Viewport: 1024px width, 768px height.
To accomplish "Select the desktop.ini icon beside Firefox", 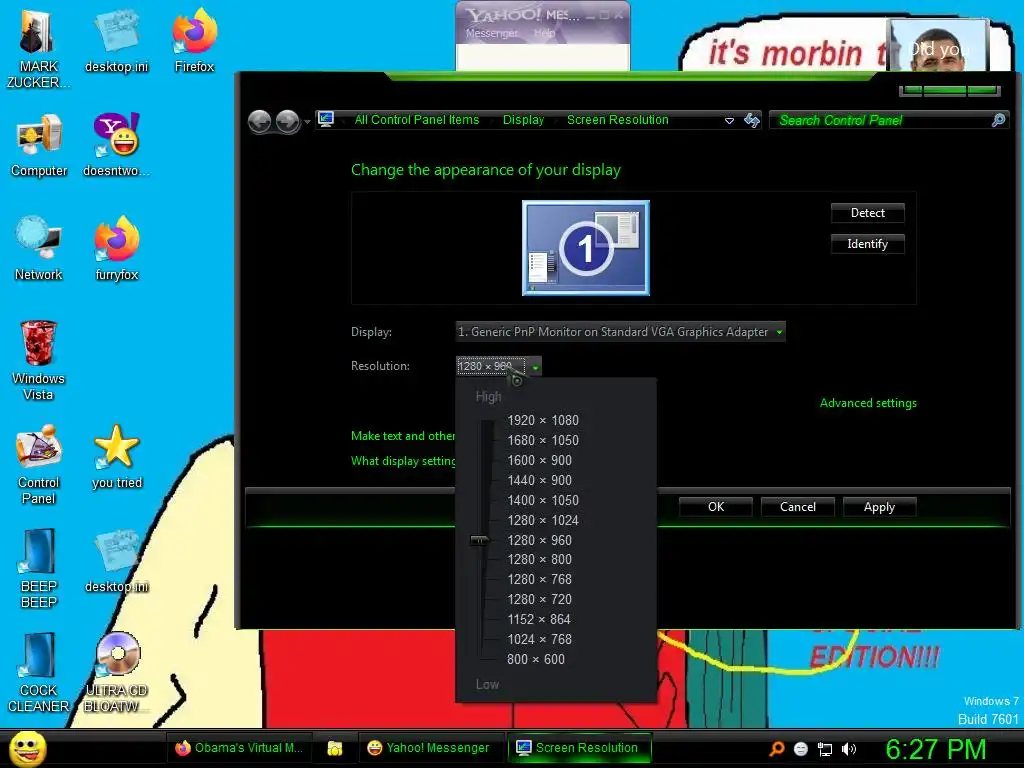I will pyautogui.click(x=116, y=40).
